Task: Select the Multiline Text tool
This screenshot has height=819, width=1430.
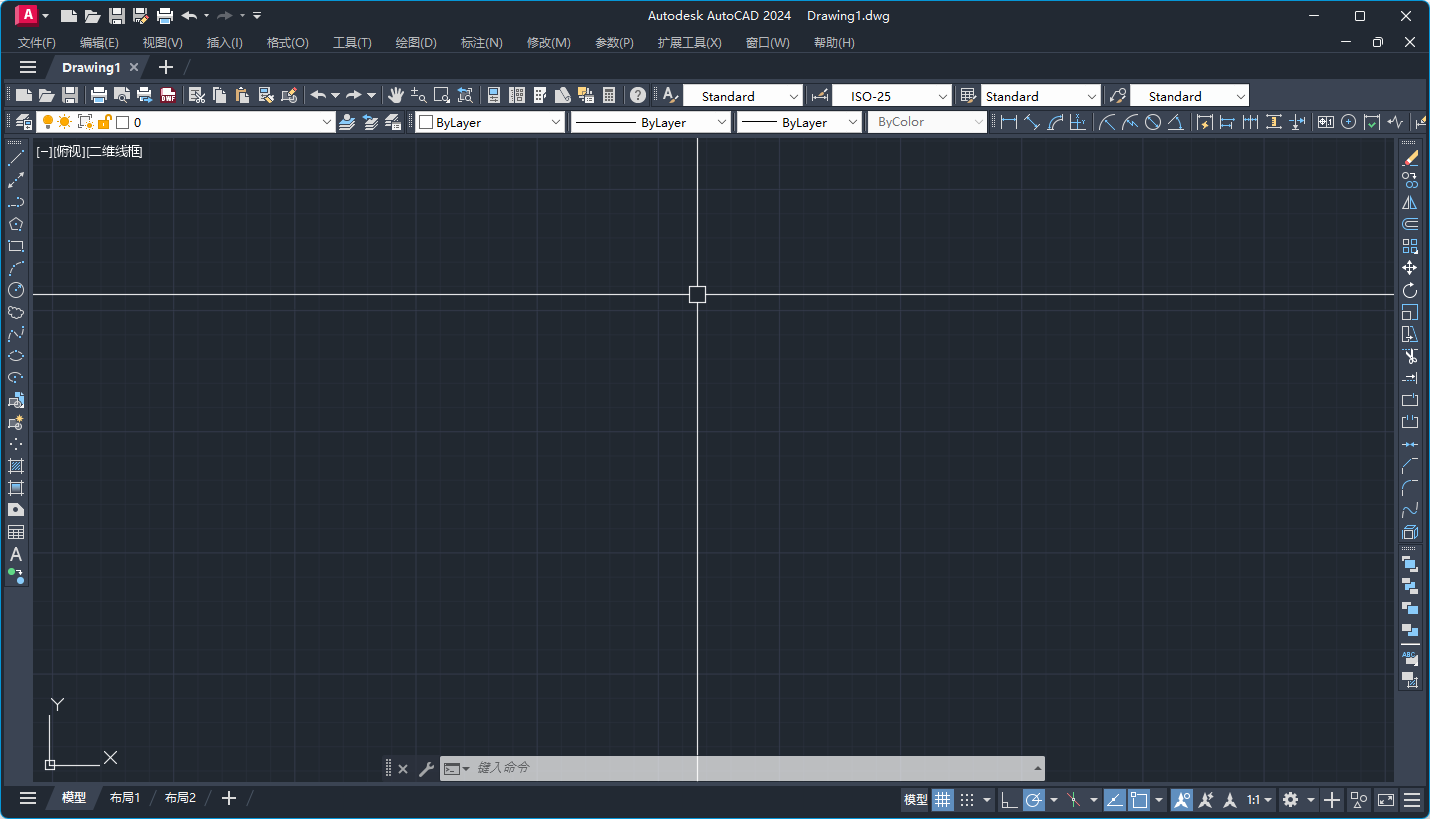Action: 16,554
